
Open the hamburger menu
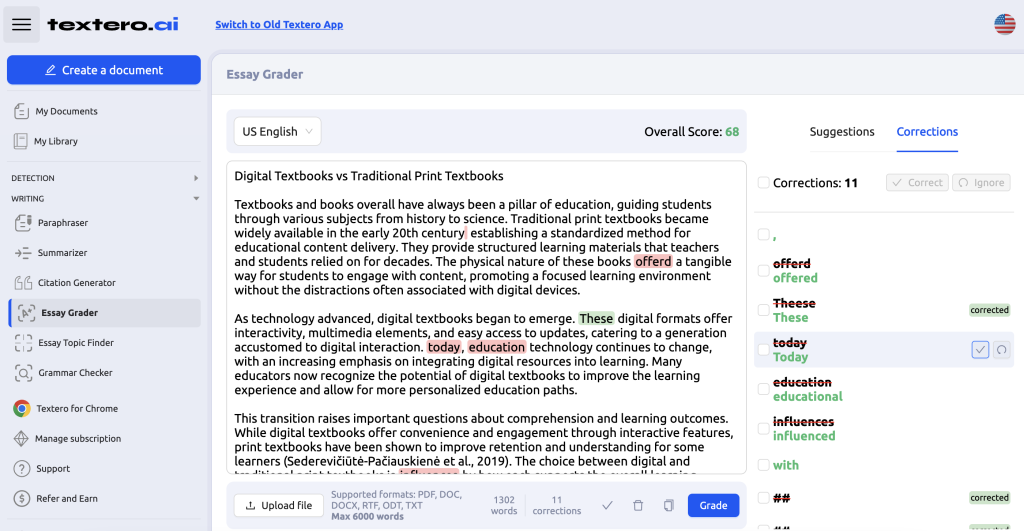(x=22, y=24)
